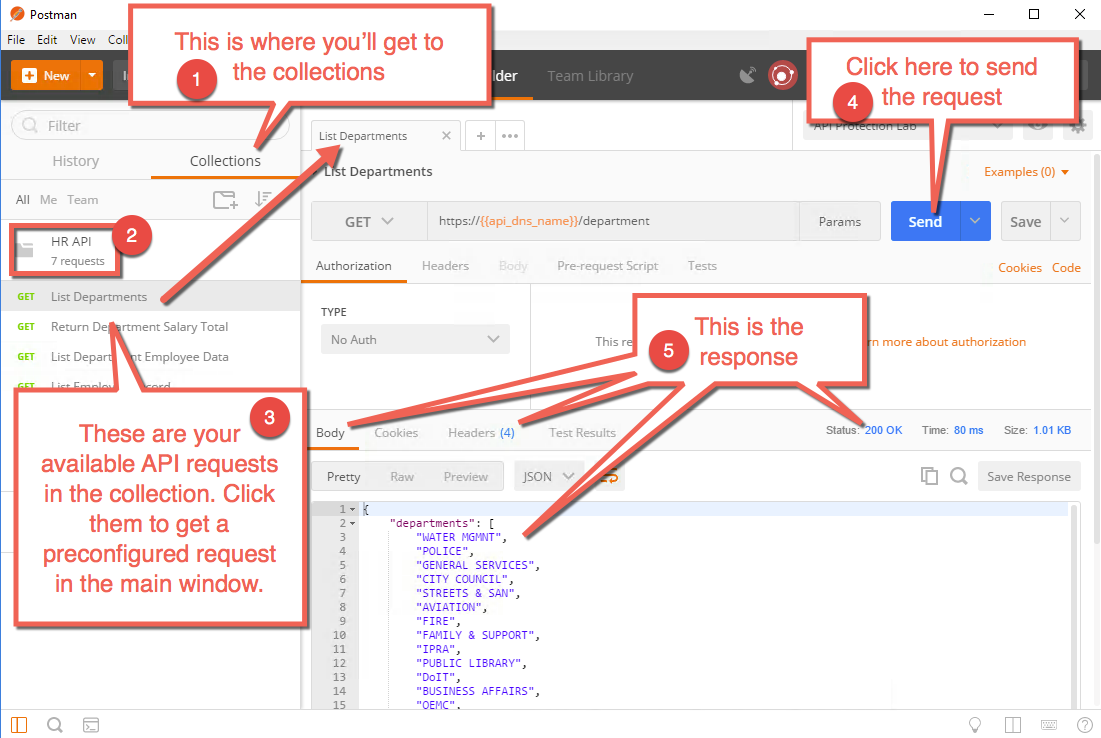Screen dimensions: 1101x738
Task: Select the Collections sidebar tab
Action: (225, 161)
